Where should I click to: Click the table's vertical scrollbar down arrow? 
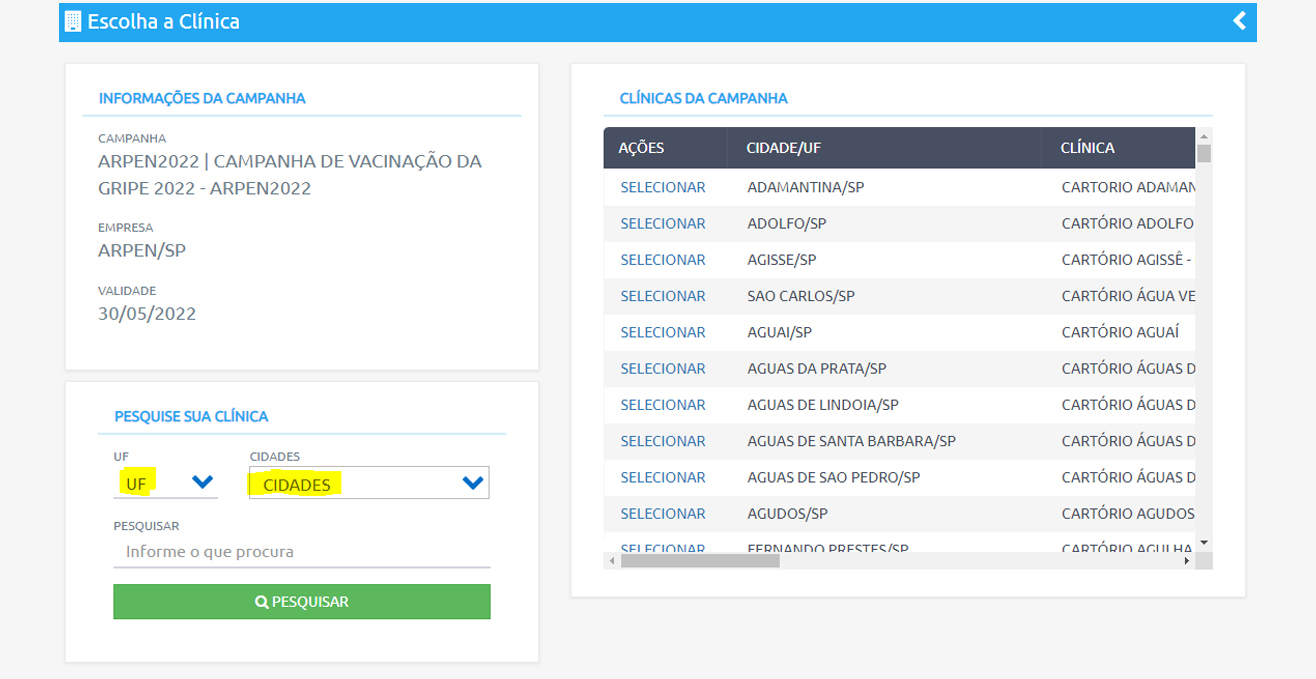coord(1204,542)
